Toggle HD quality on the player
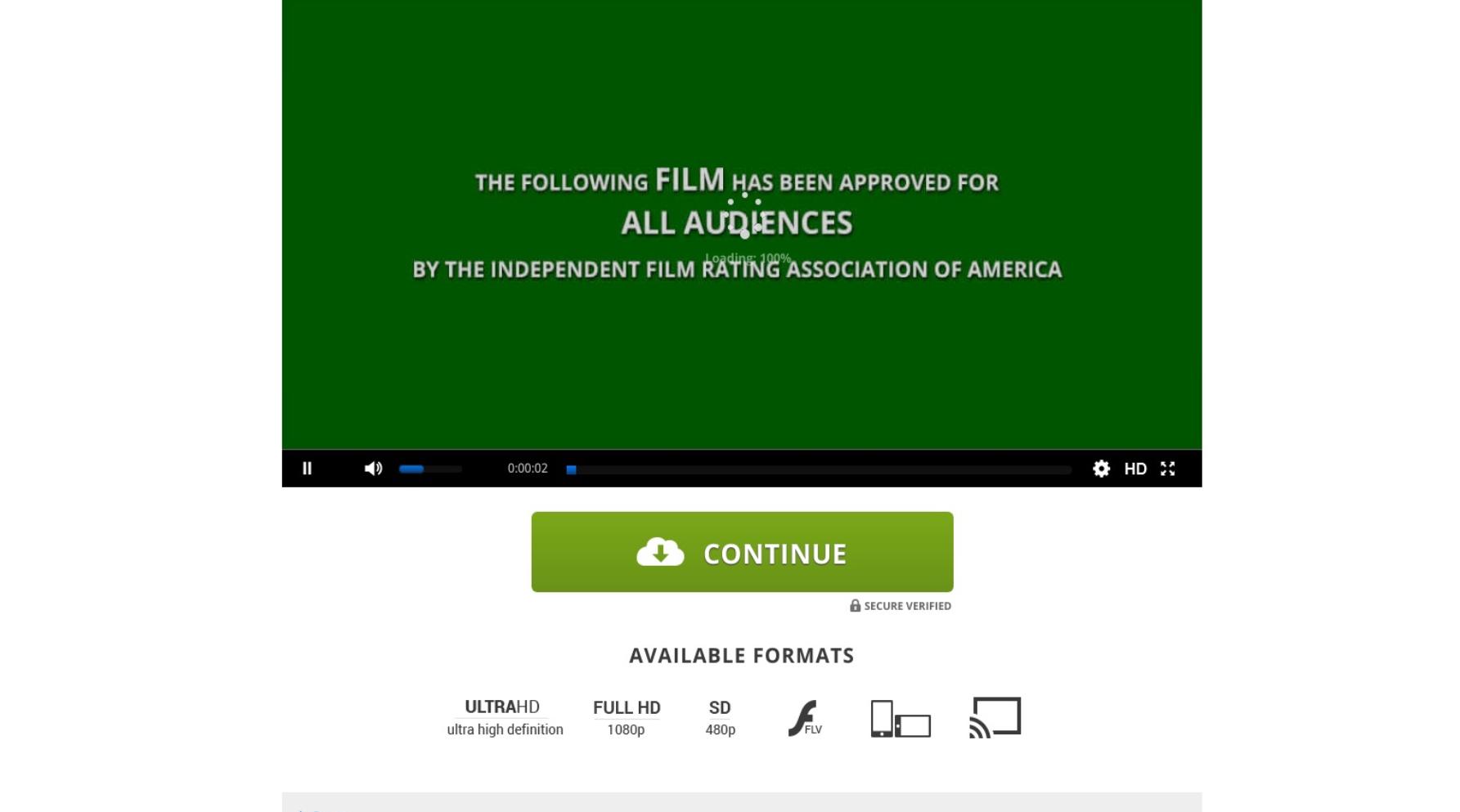This screenshot has width=1460, height=812. [x=1135, y=469]
